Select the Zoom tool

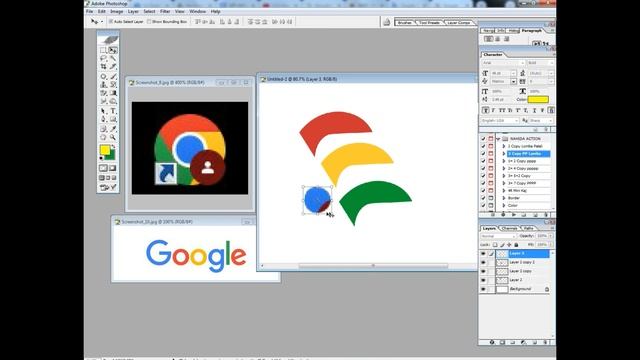[113, 137]
